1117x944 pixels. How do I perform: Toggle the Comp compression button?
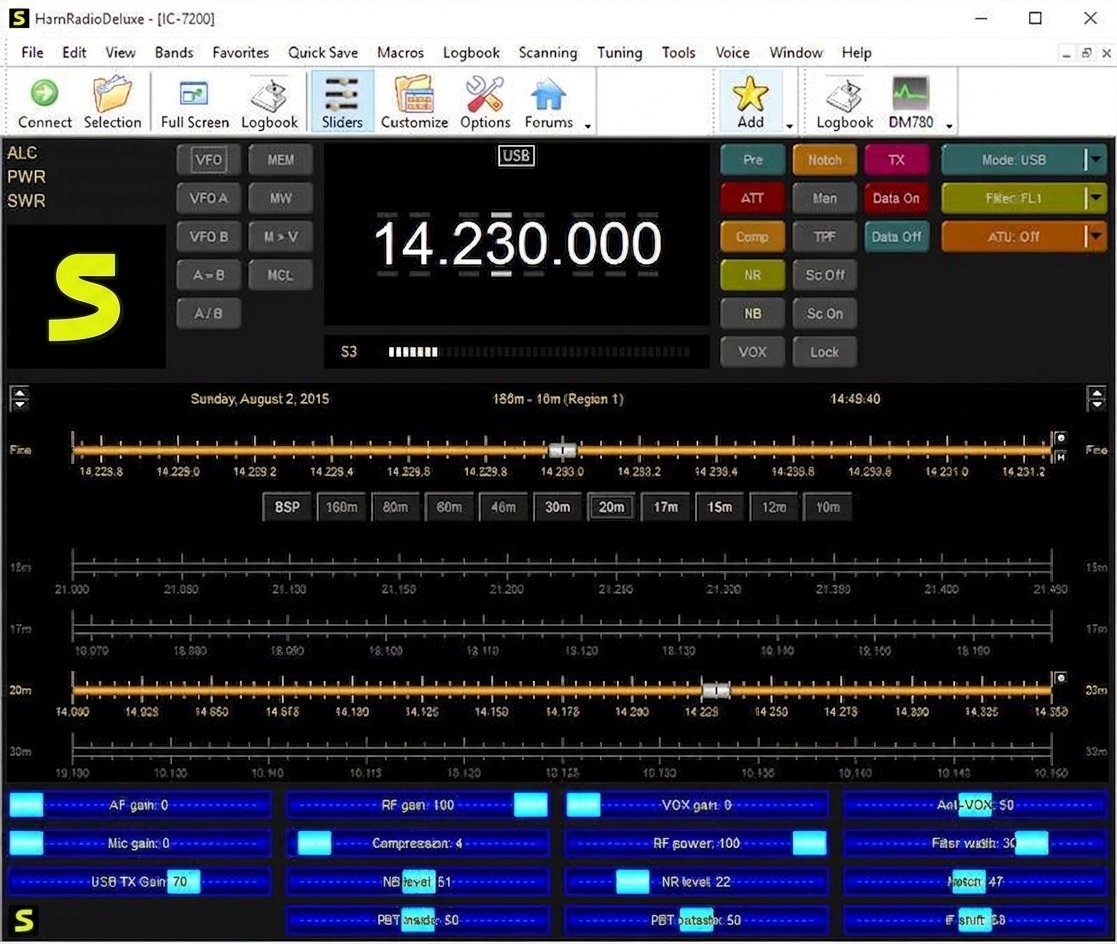pyautogui.click(x=752, y=237)
